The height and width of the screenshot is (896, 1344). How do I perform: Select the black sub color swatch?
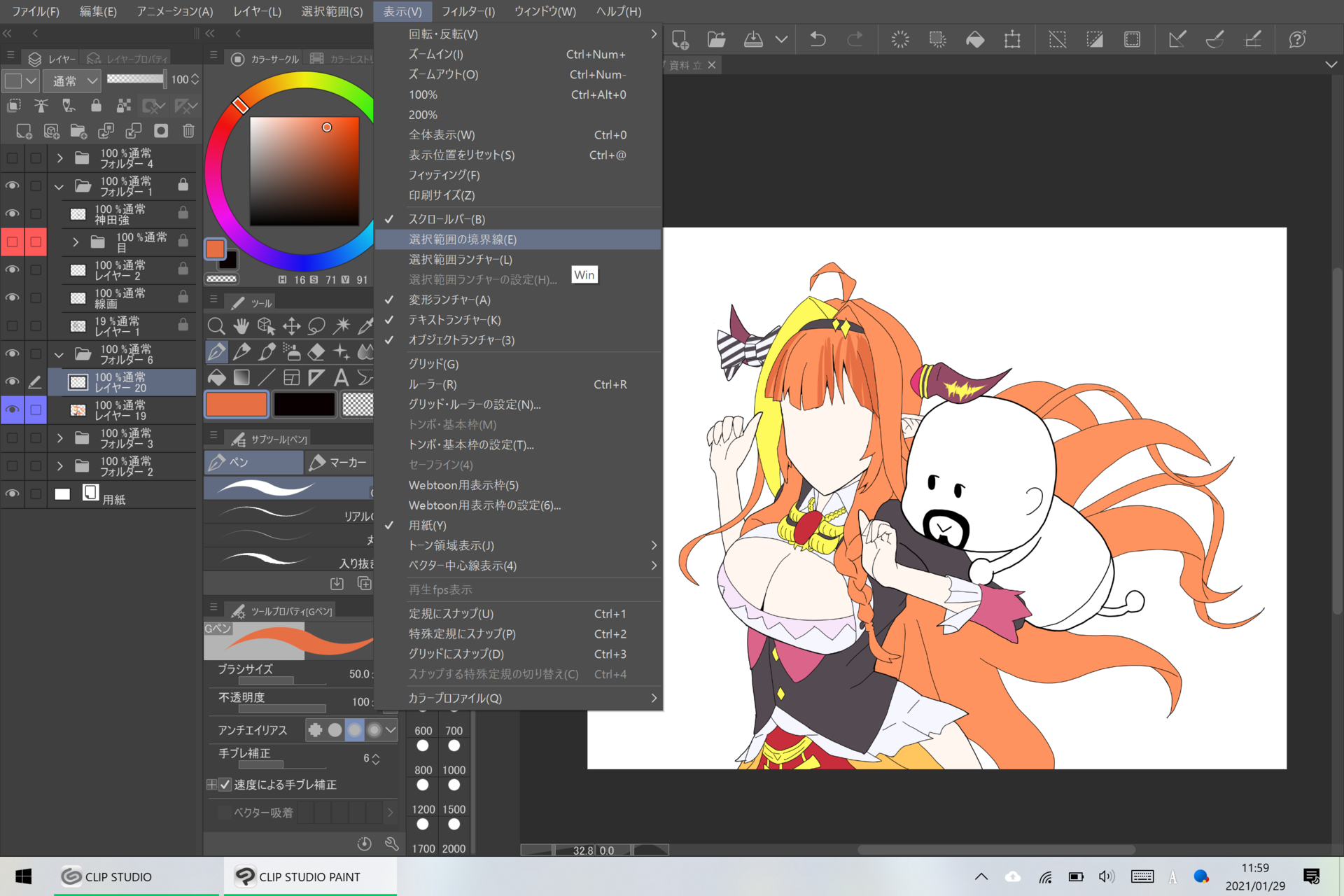[304, 404]
